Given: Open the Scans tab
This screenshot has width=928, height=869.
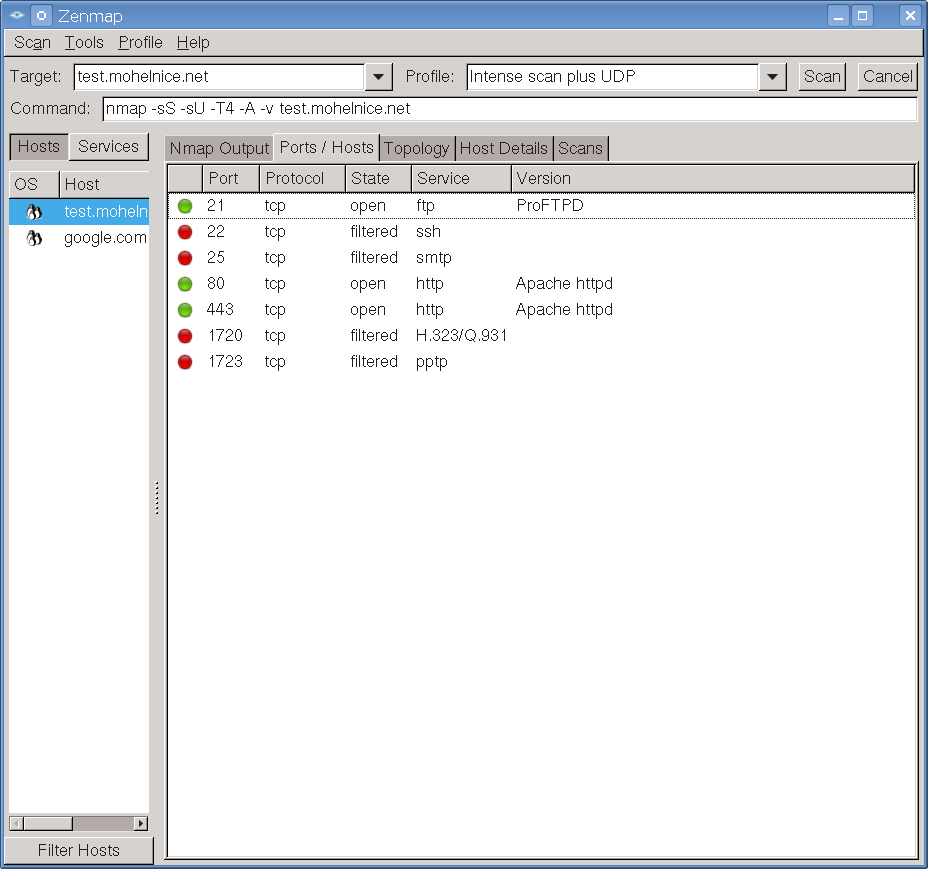Looking at the screenshot, I should point(581,148).
